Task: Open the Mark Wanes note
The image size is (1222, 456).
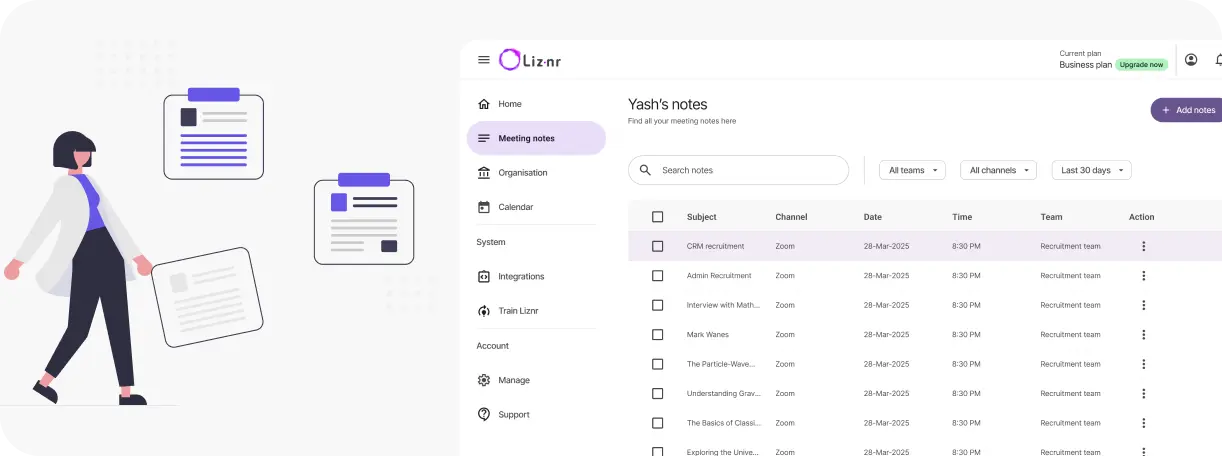Action: click(708, 335)
